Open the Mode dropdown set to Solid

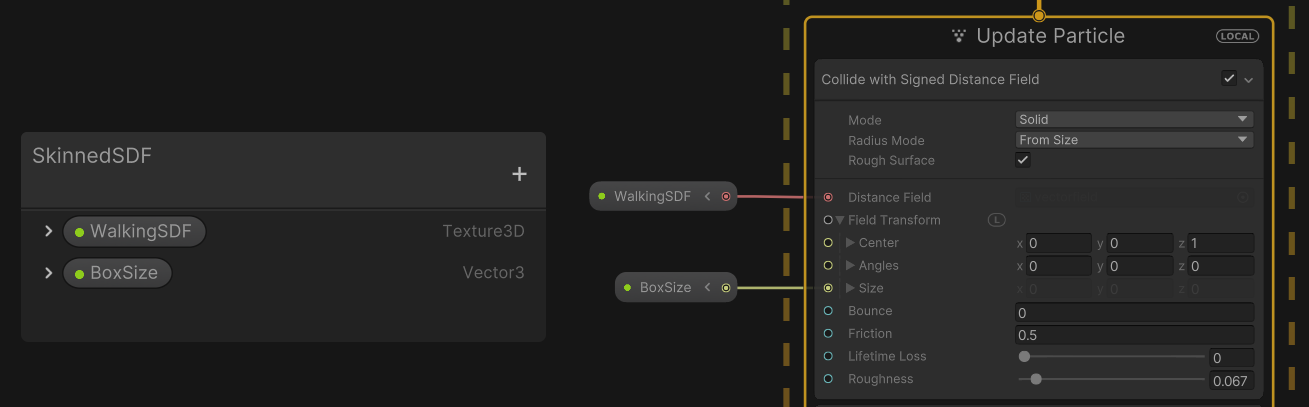[1134, 119]
